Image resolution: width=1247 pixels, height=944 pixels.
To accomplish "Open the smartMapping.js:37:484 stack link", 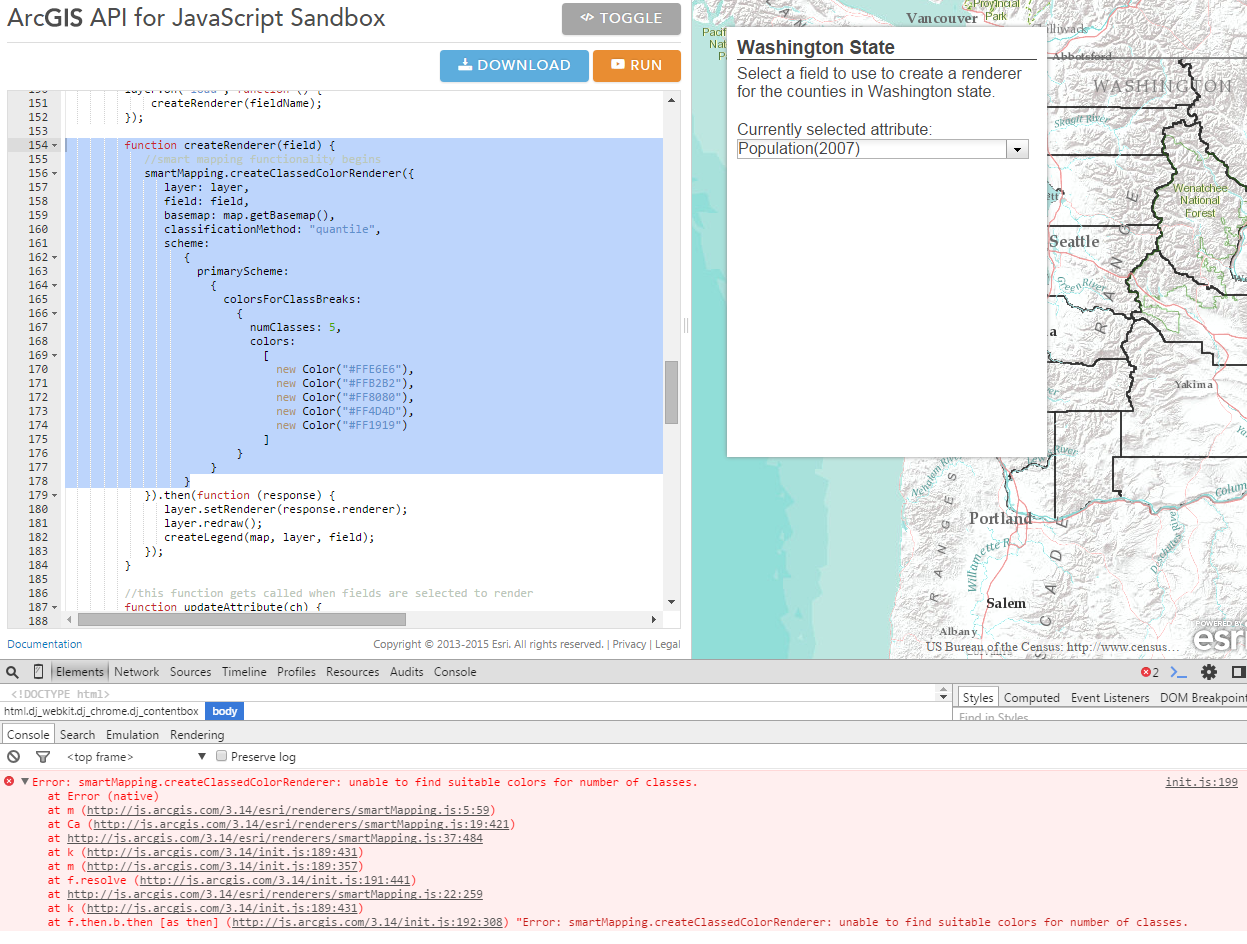I will [275, 838].
